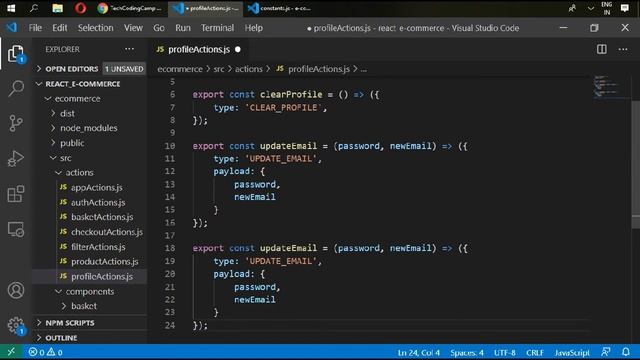
Task: Select the profileActions.js editor tab
Action: [x=198, y=49]
